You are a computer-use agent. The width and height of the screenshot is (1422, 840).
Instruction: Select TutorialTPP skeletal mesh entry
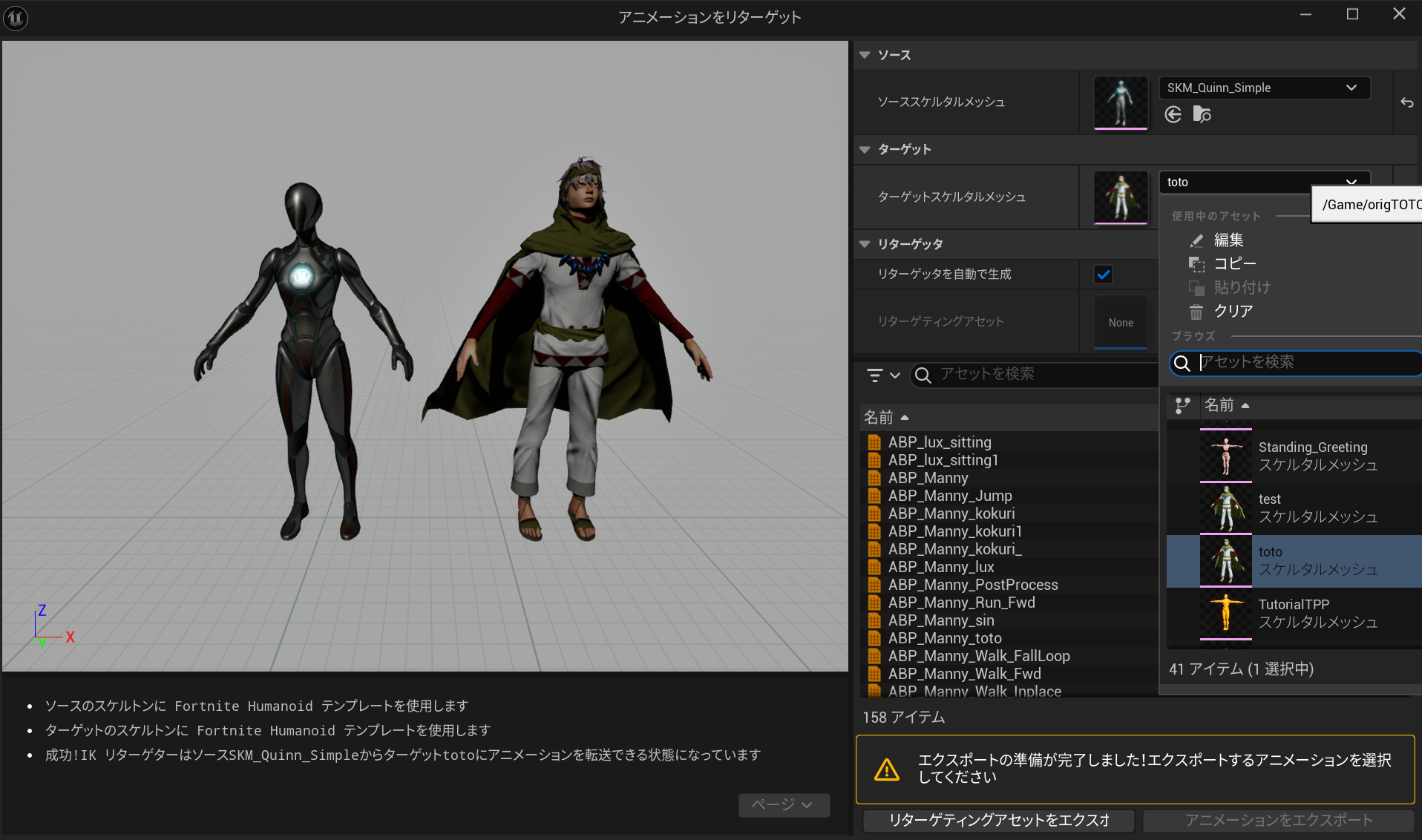click(1294, 614)
